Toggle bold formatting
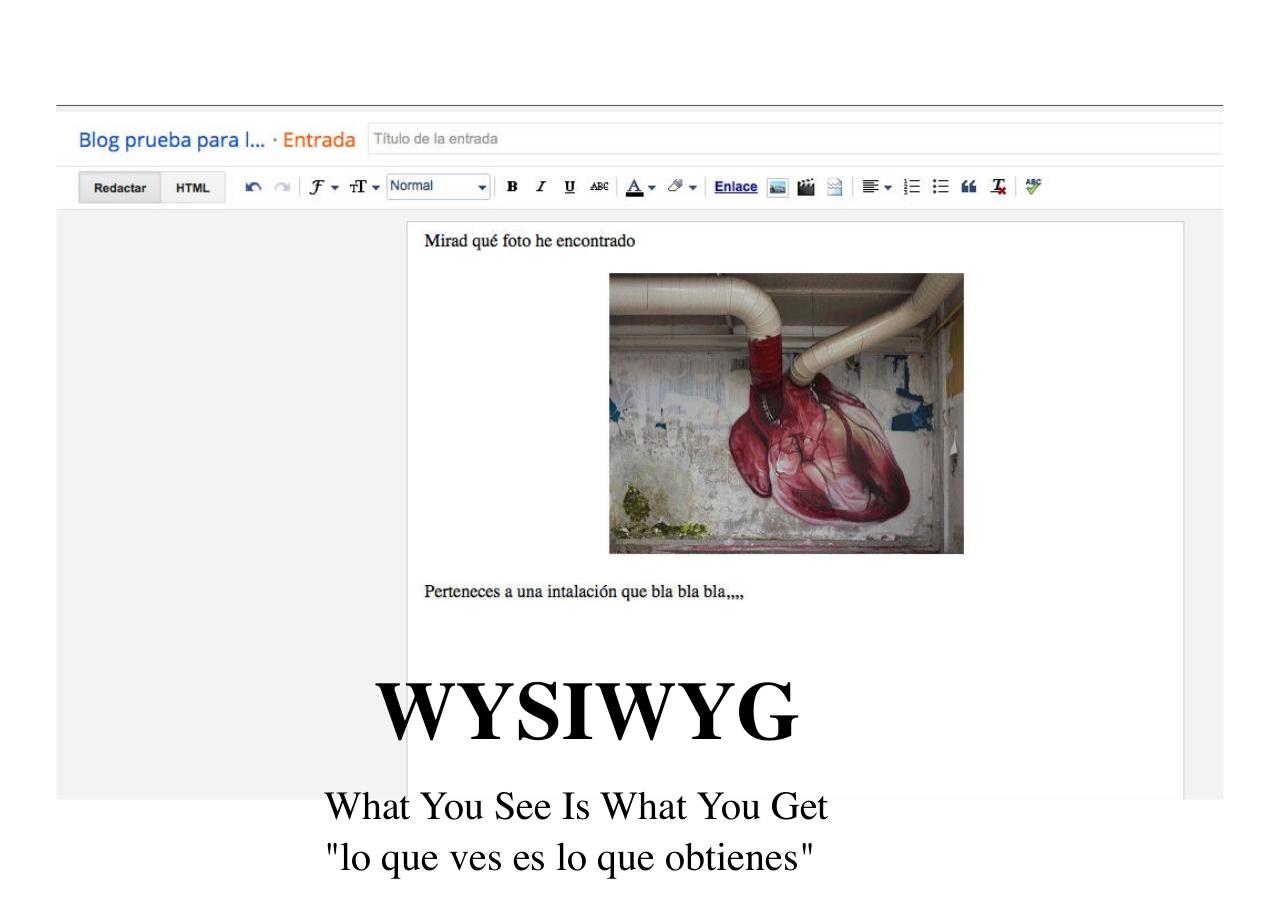Screen dimensions: 1280x905 tap(513, 187)
